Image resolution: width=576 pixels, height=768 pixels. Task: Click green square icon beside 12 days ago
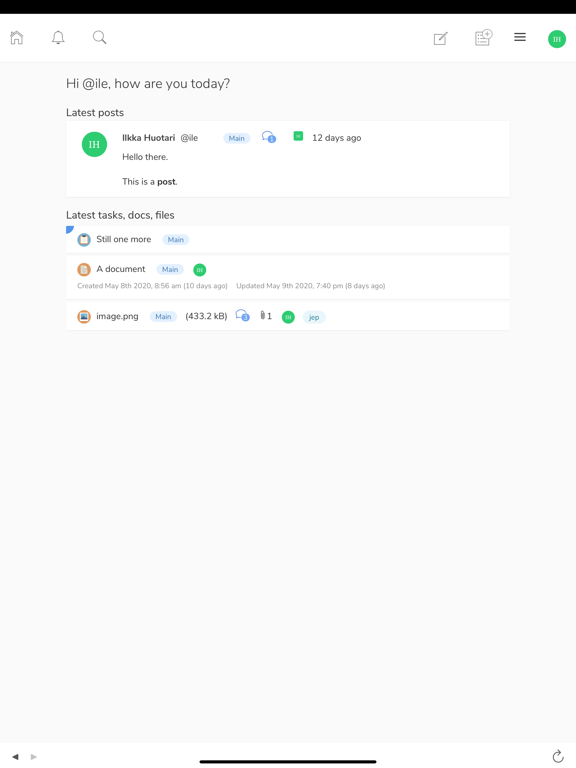pos(298,136)
